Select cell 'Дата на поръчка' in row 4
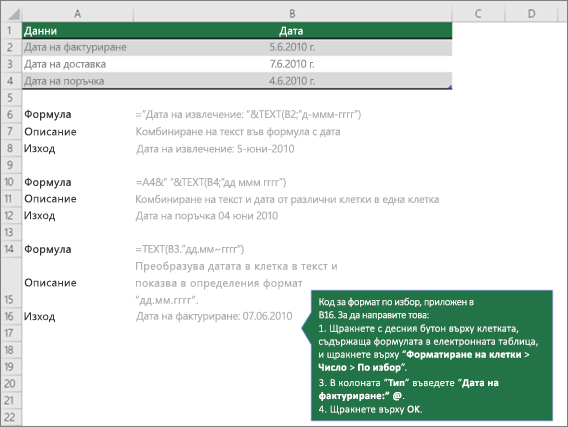This screenshot has height=427, width=568. click(x=78, y=81)
